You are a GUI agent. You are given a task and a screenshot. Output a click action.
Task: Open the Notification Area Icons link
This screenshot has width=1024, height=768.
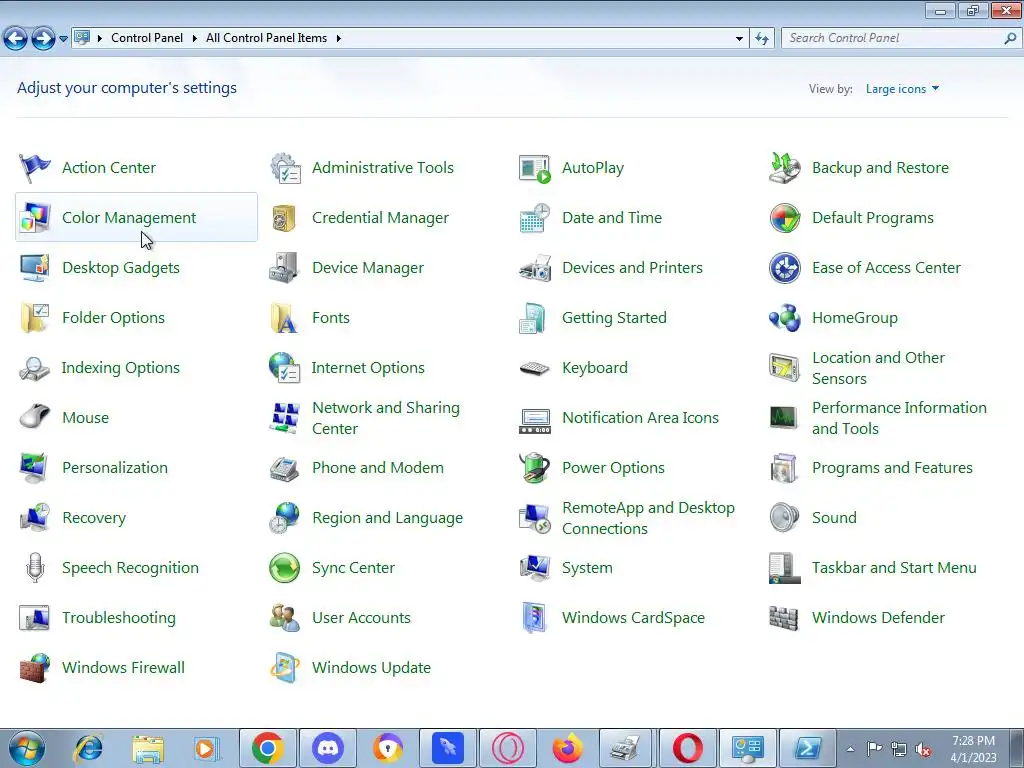tap(641, 417)
